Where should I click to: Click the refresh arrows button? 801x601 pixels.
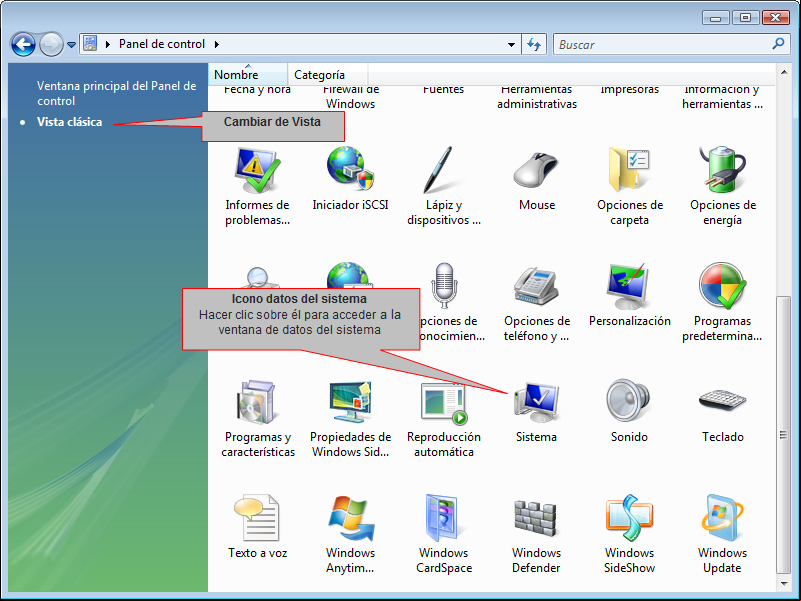pos(534,44)
